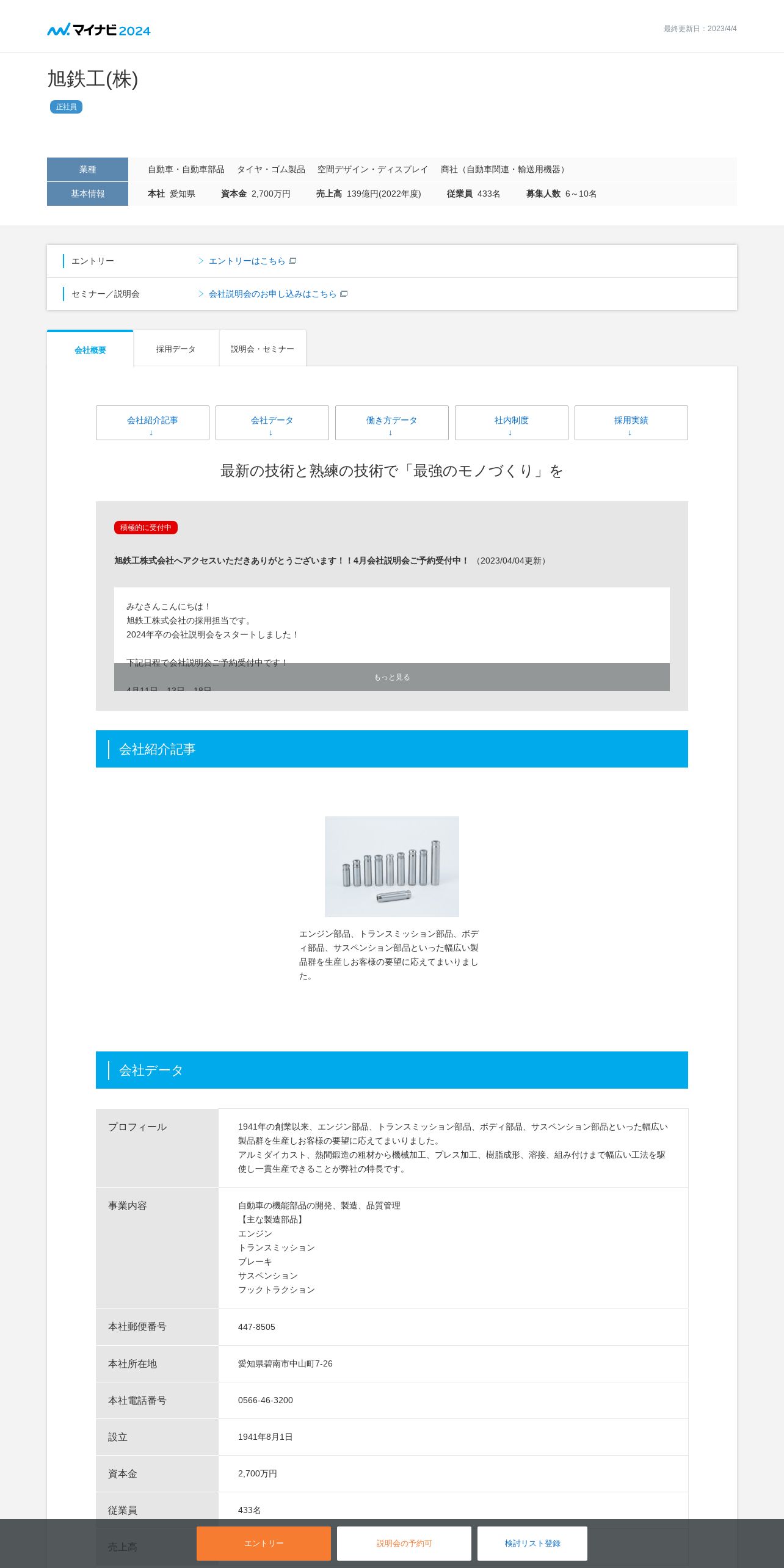
Task: Click the 最終更新日：2023/4/4 text
Action: [700, 29]
